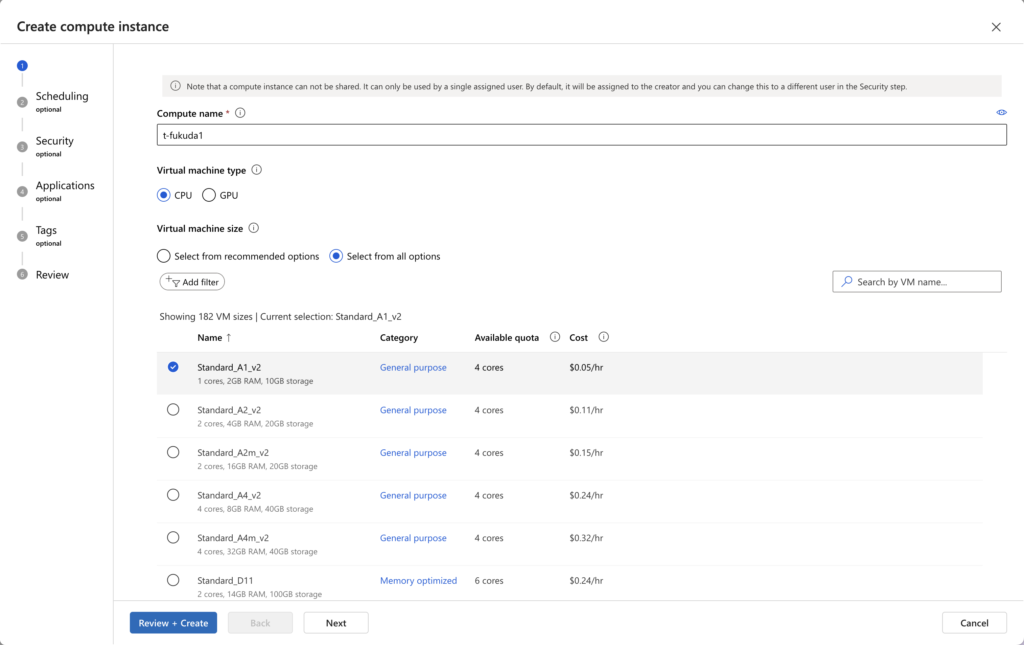Select the Standard_A2_v2 VM size
1024x645 pixels.
173,410
